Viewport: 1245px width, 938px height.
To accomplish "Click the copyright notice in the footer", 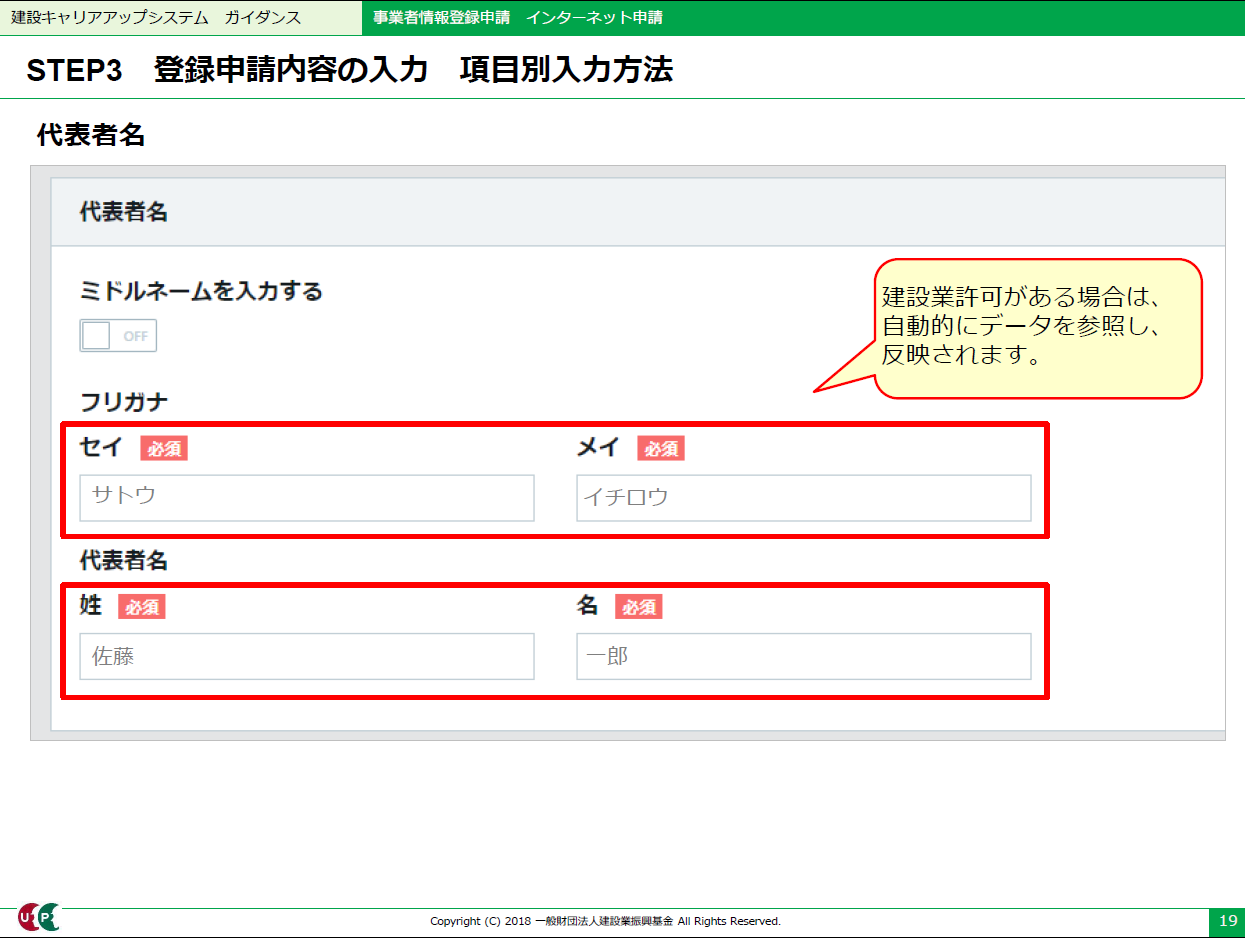I will pyautogui.click(x=605, y=921).
